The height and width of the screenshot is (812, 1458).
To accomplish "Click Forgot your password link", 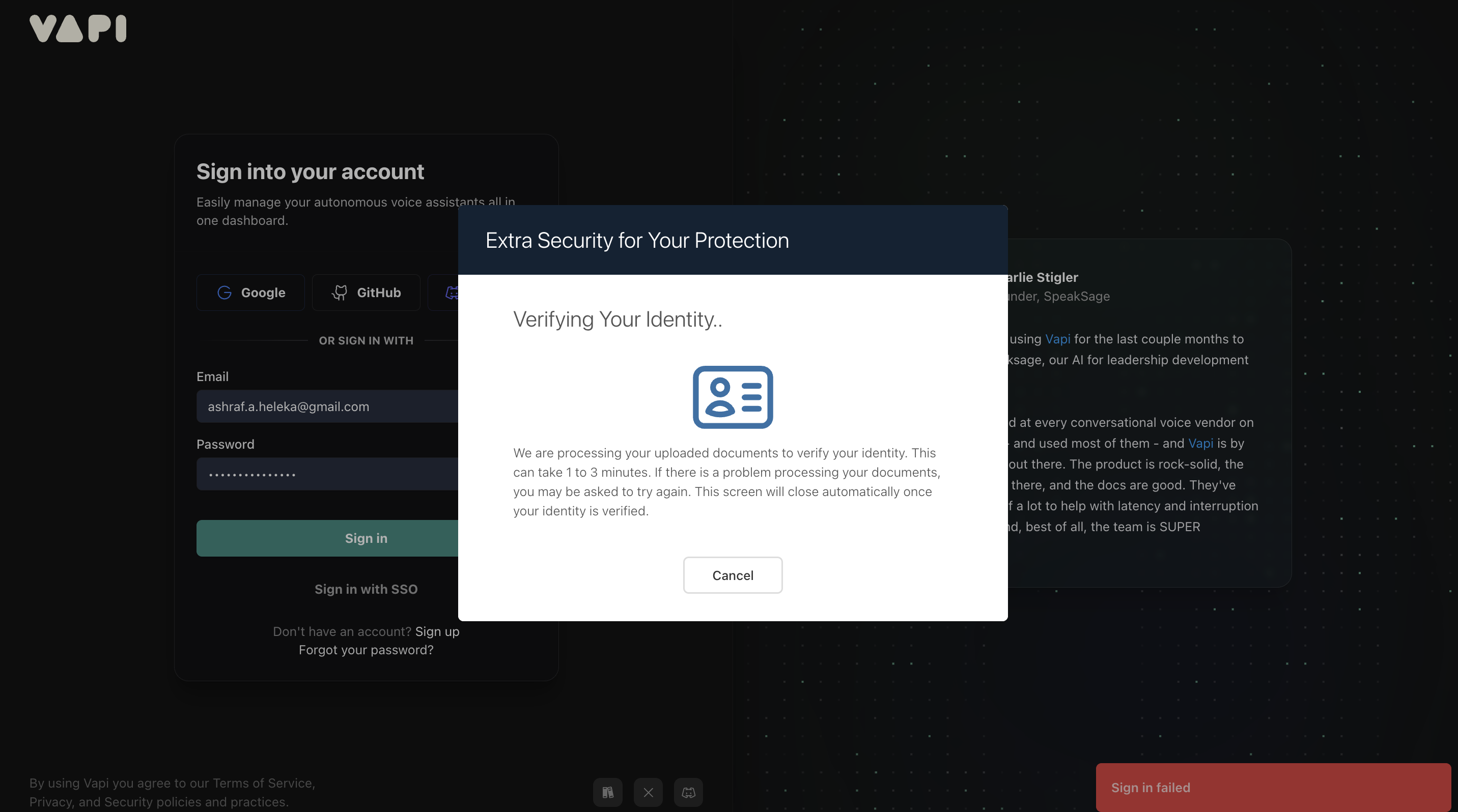I will 366,650.
